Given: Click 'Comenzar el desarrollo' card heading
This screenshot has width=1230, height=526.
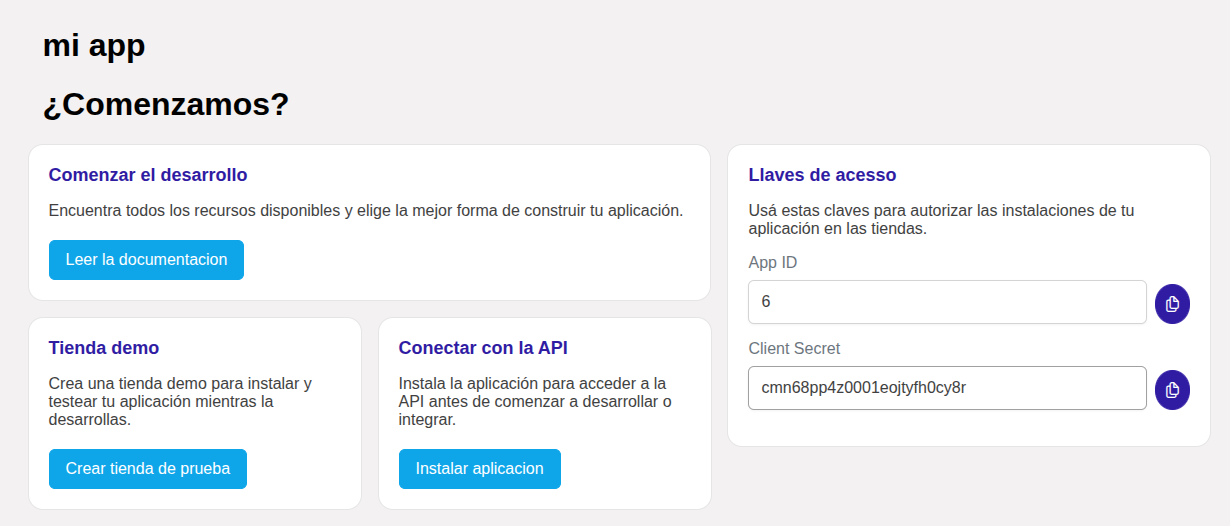Looking at the screenshot, I should click(148, 175).
